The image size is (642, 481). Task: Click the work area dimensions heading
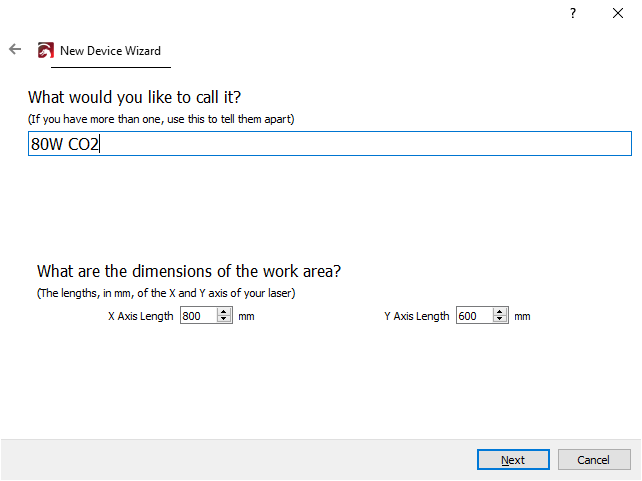tap(189, 271)
